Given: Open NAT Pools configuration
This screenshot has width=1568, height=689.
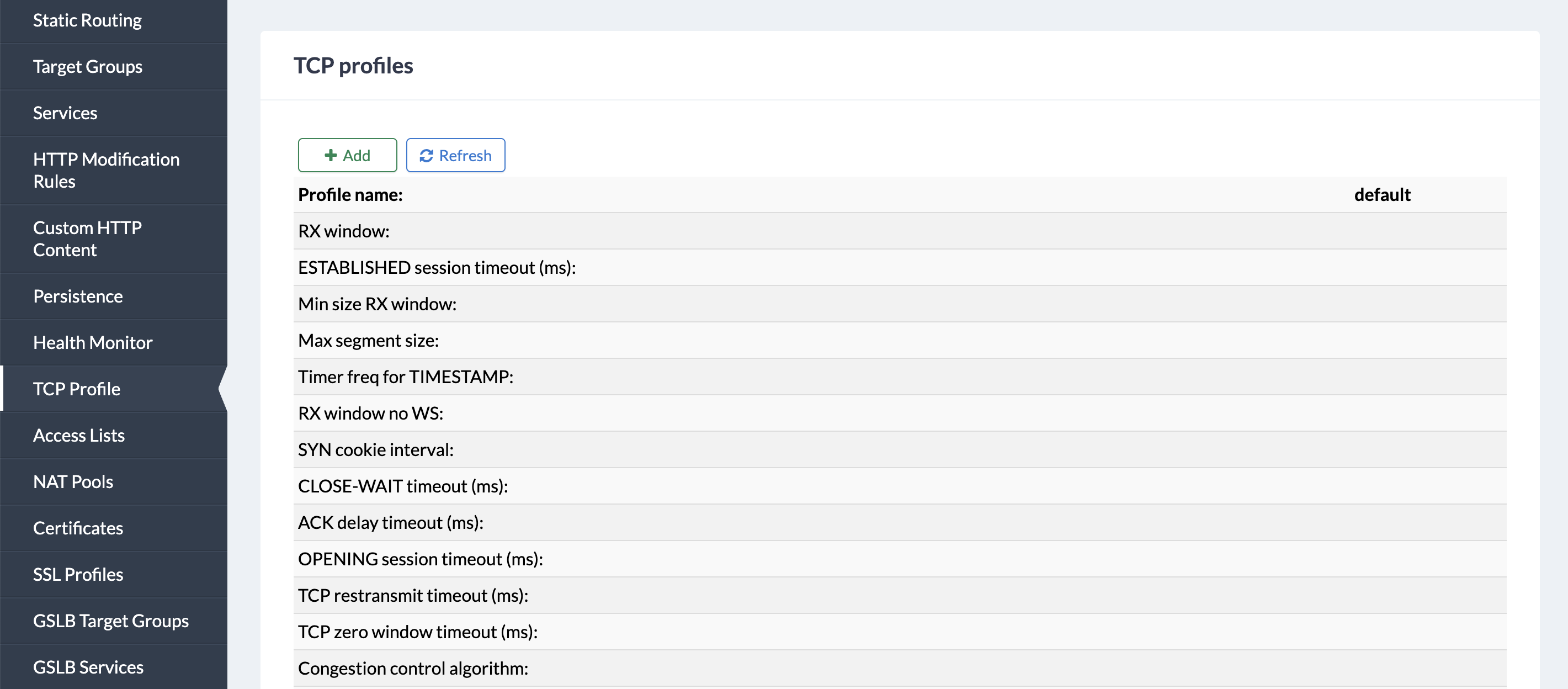Looking at the screenshot, I should (x=73, y=481).
